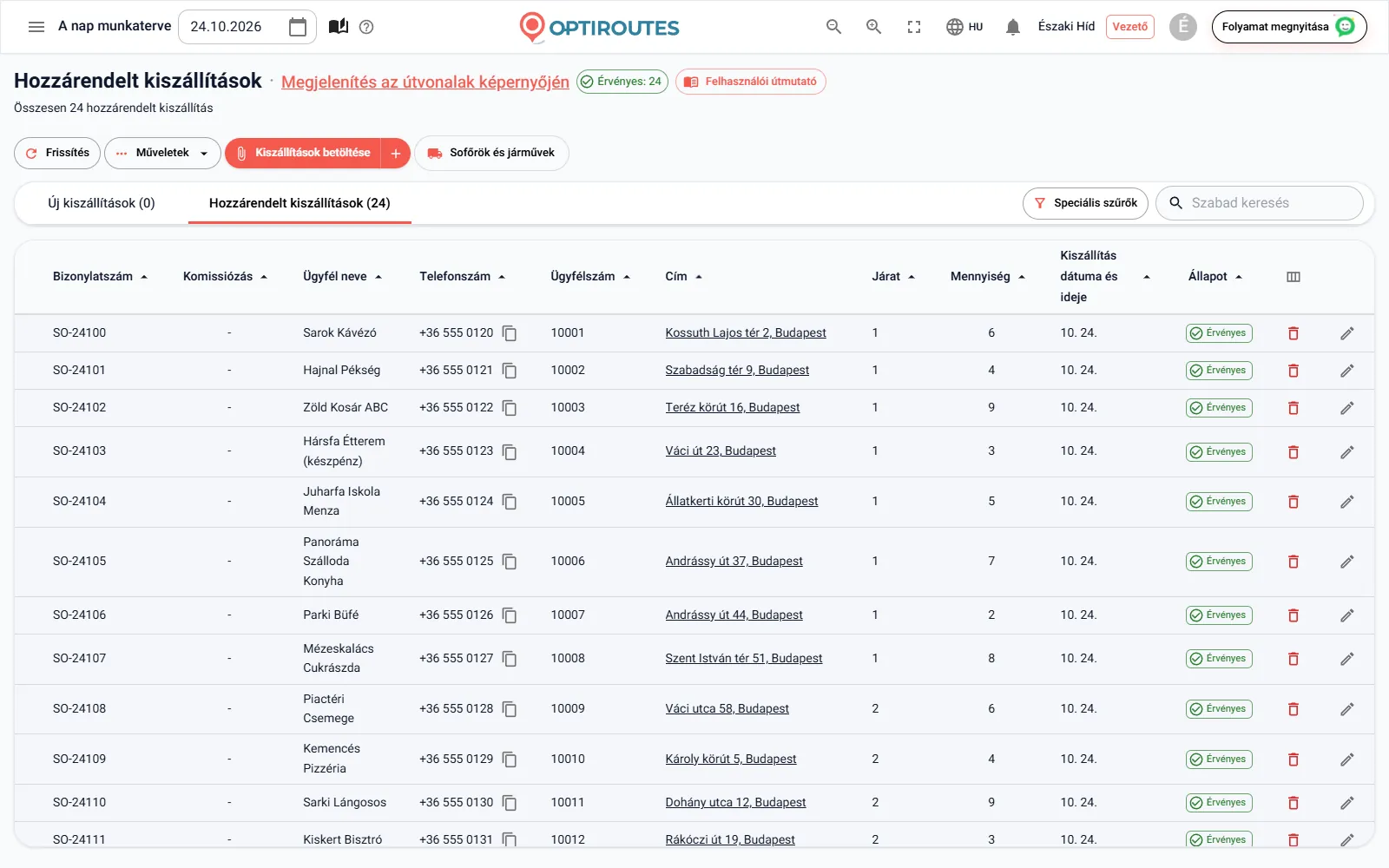Edit delivery SO-24104
The height and width of the screenshot is (868, 1389).
1347,502
